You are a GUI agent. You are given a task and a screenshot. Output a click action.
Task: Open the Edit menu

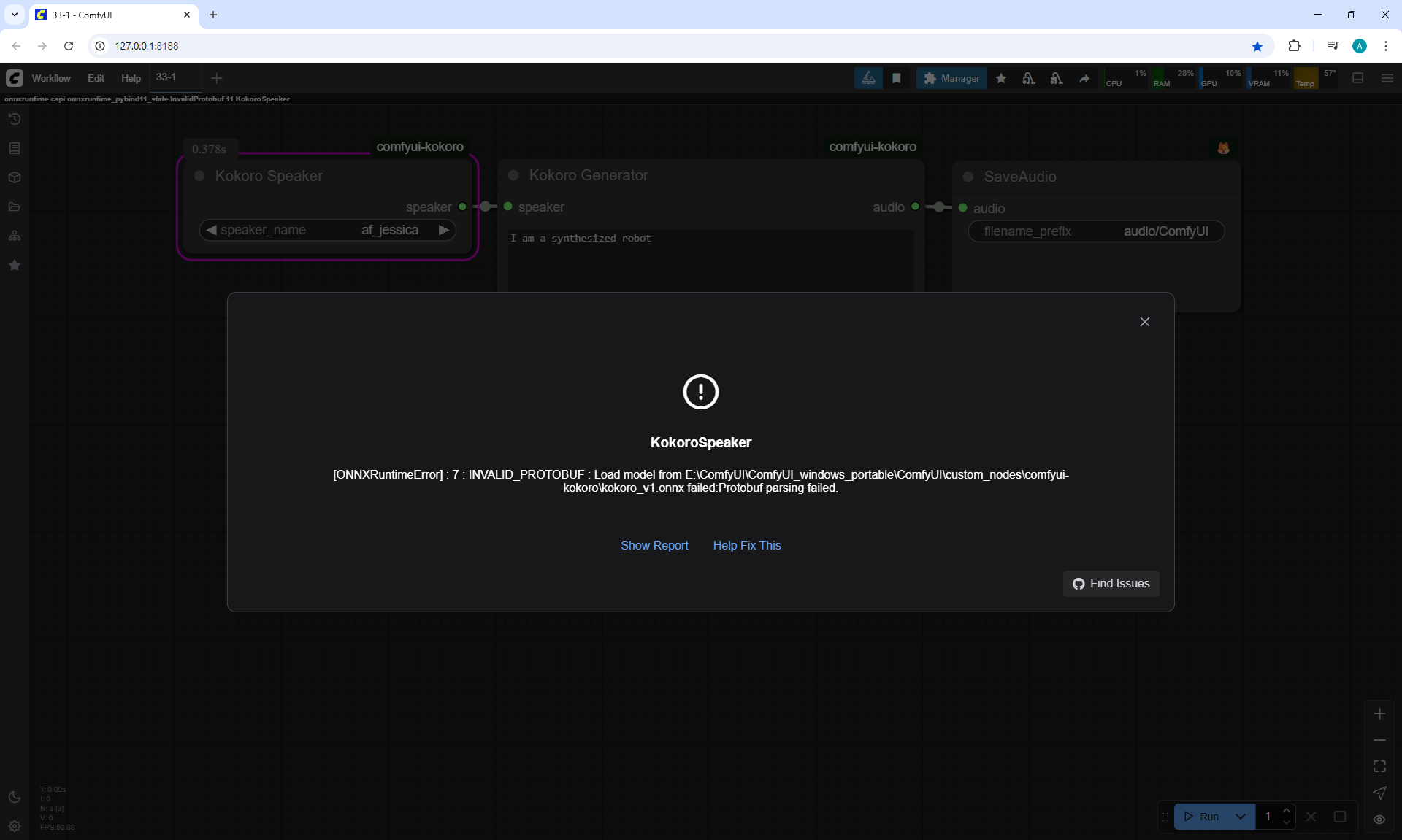pos(96,78)
